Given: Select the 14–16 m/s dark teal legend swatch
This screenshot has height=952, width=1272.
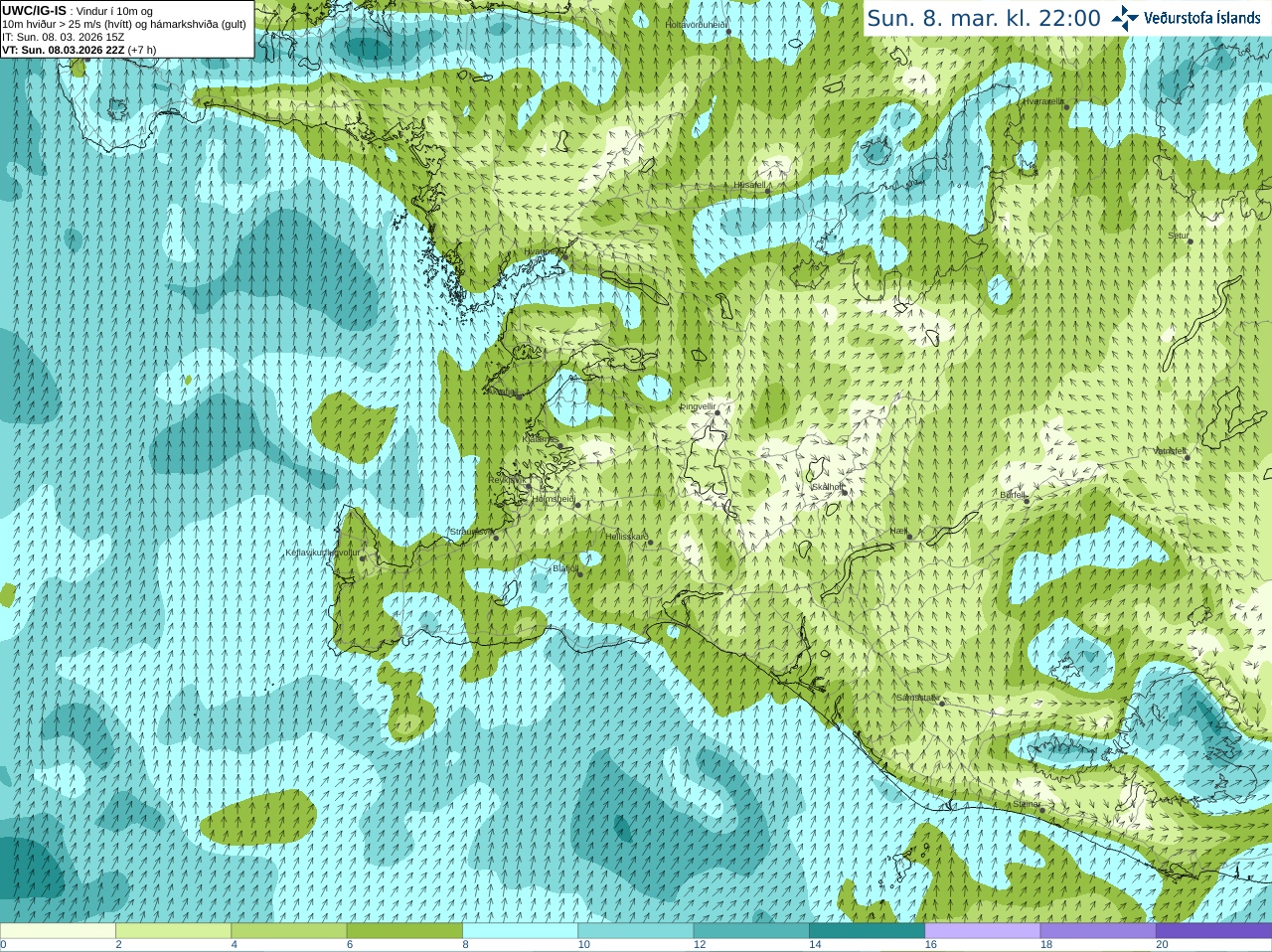Looking at the screenshot, I should [x=867, y=931].
